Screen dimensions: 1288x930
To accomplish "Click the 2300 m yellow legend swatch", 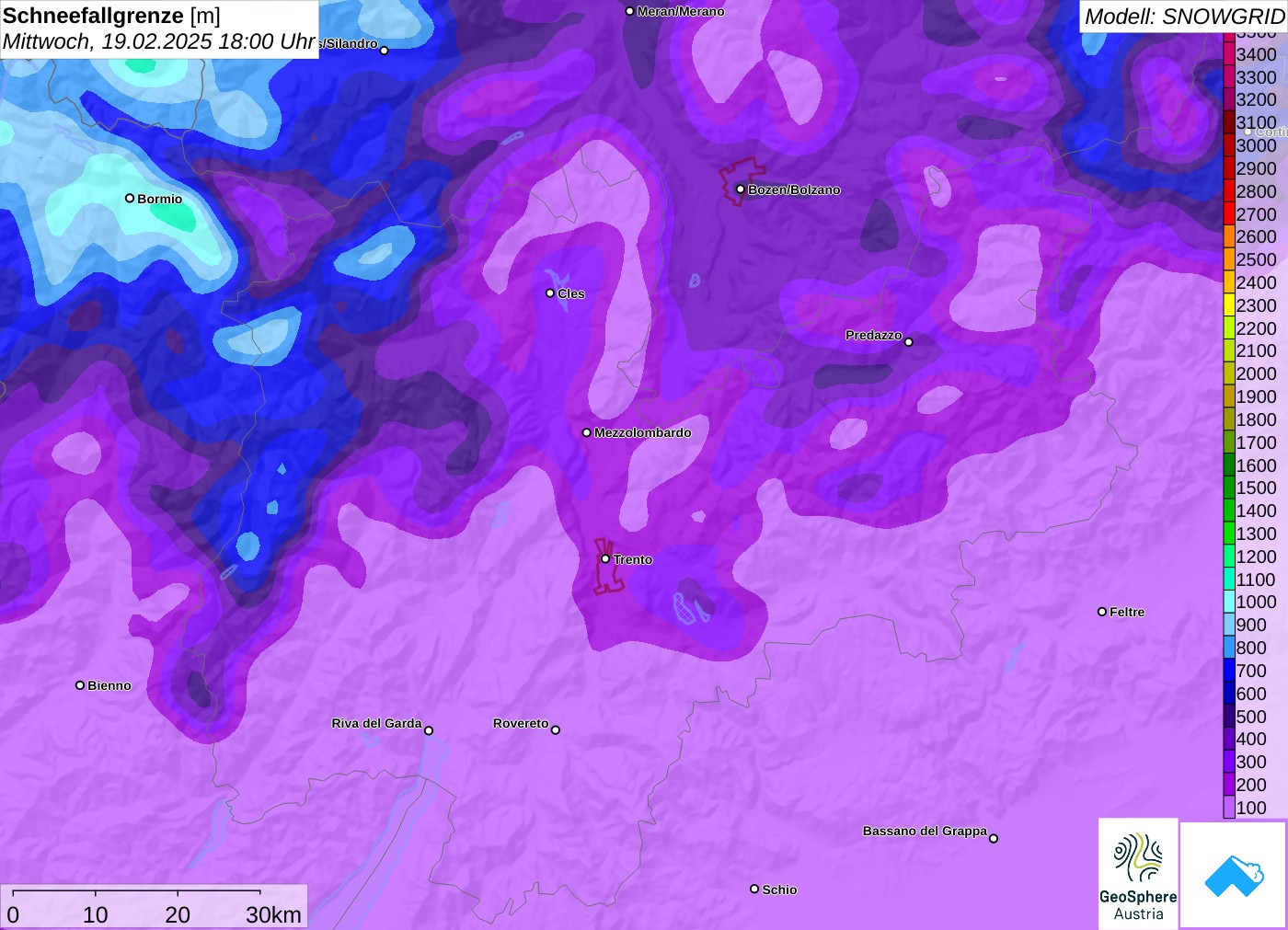I will point(1229,305).
